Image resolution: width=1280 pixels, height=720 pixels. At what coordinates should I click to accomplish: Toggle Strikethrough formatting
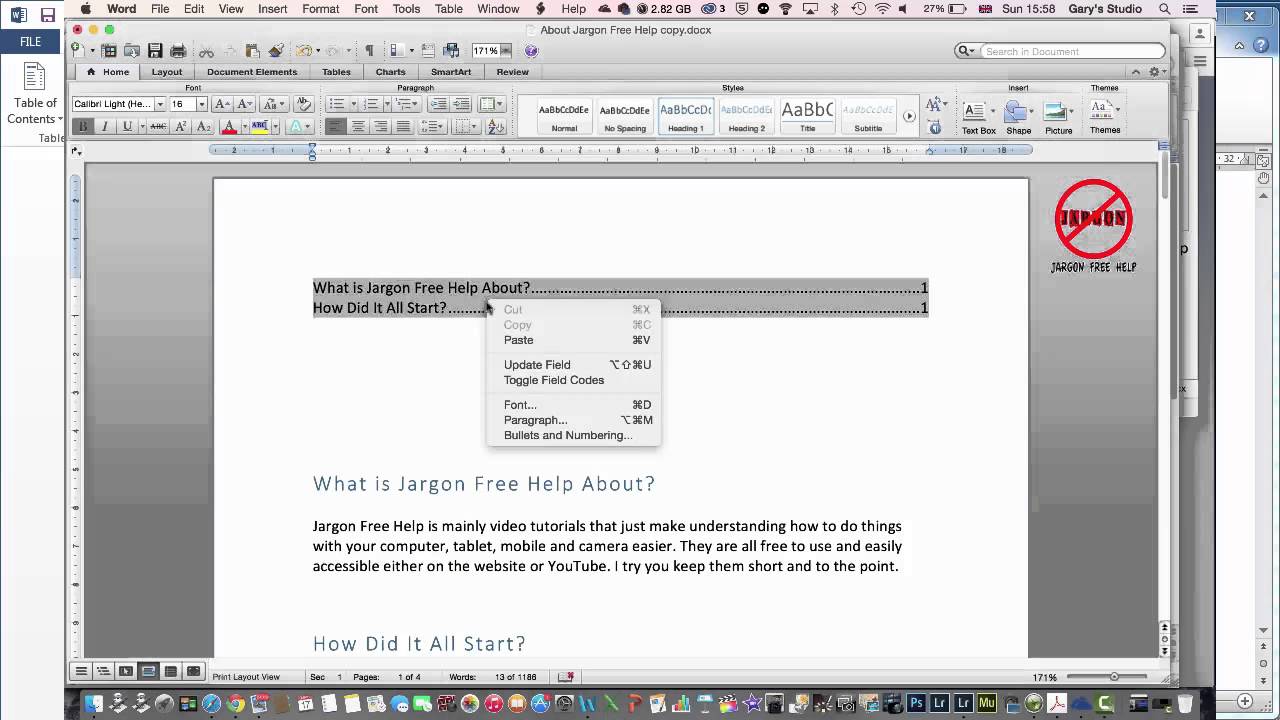coord(158,127)
